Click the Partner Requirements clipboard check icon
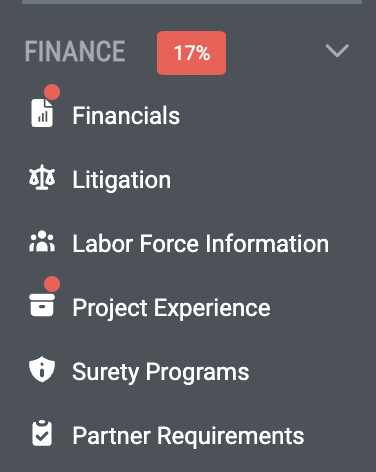376x472 pixels. coord(42,433)
